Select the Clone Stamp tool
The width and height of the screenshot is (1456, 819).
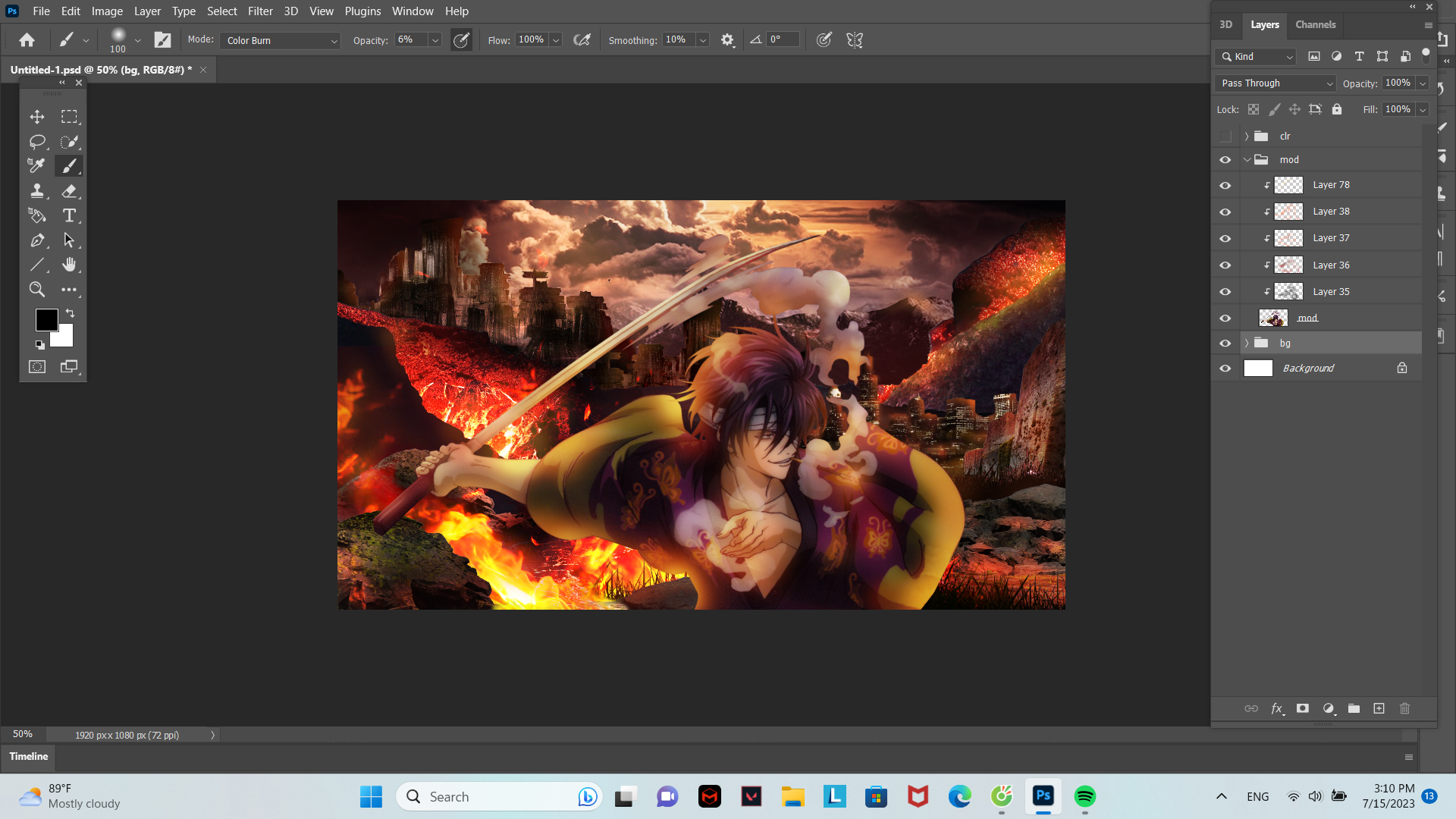(36, 191)
